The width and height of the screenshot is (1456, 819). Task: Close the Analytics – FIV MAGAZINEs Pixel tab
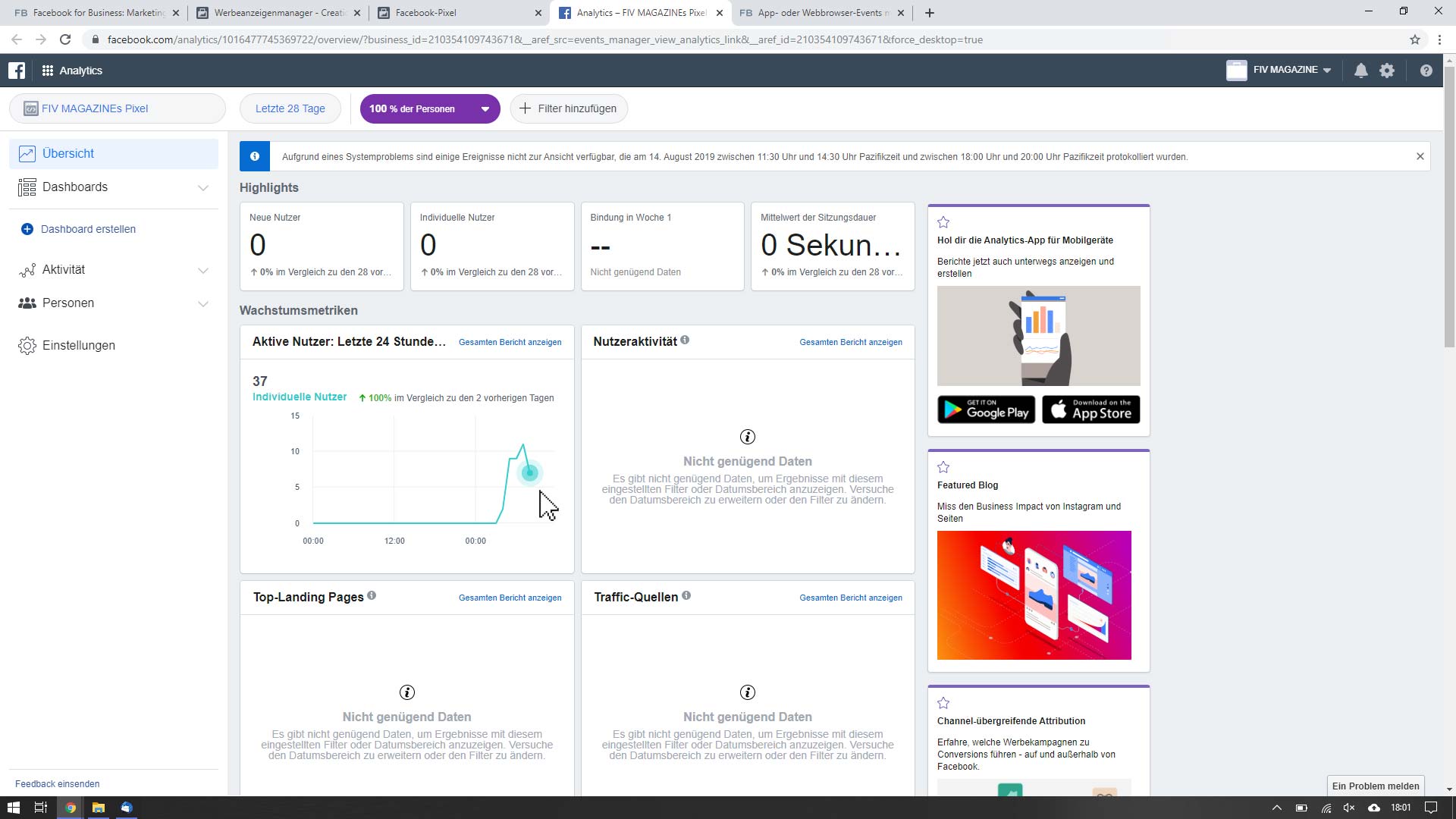click(720, 13)
